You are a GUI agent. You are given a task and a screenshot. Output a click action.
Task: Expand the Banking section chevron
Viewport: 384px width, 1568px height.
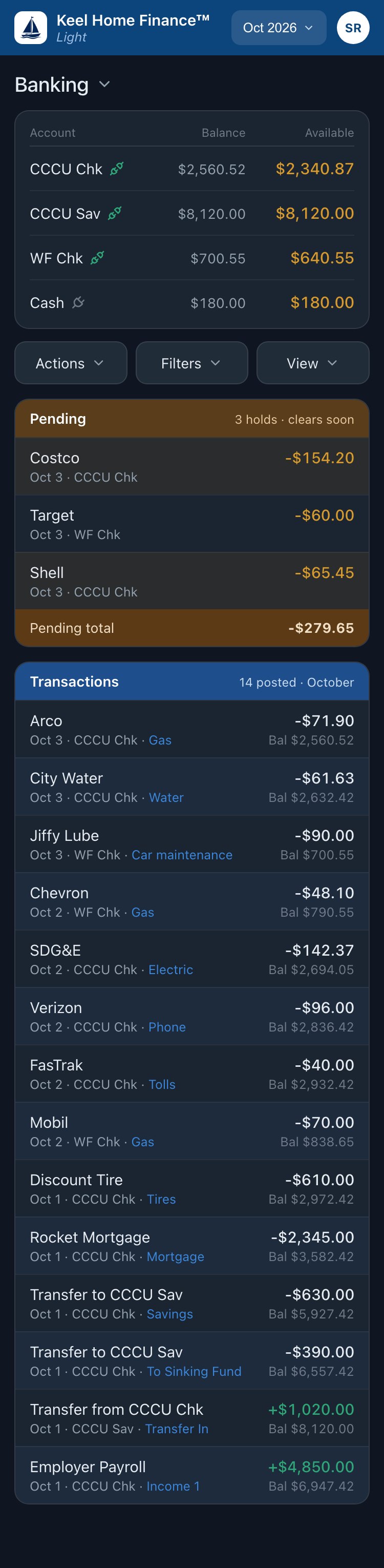(104, 84)
